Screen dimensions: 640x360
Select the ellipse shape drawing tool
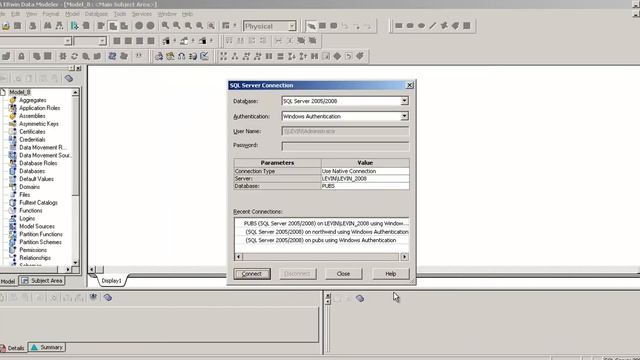(x=421, y=26)
